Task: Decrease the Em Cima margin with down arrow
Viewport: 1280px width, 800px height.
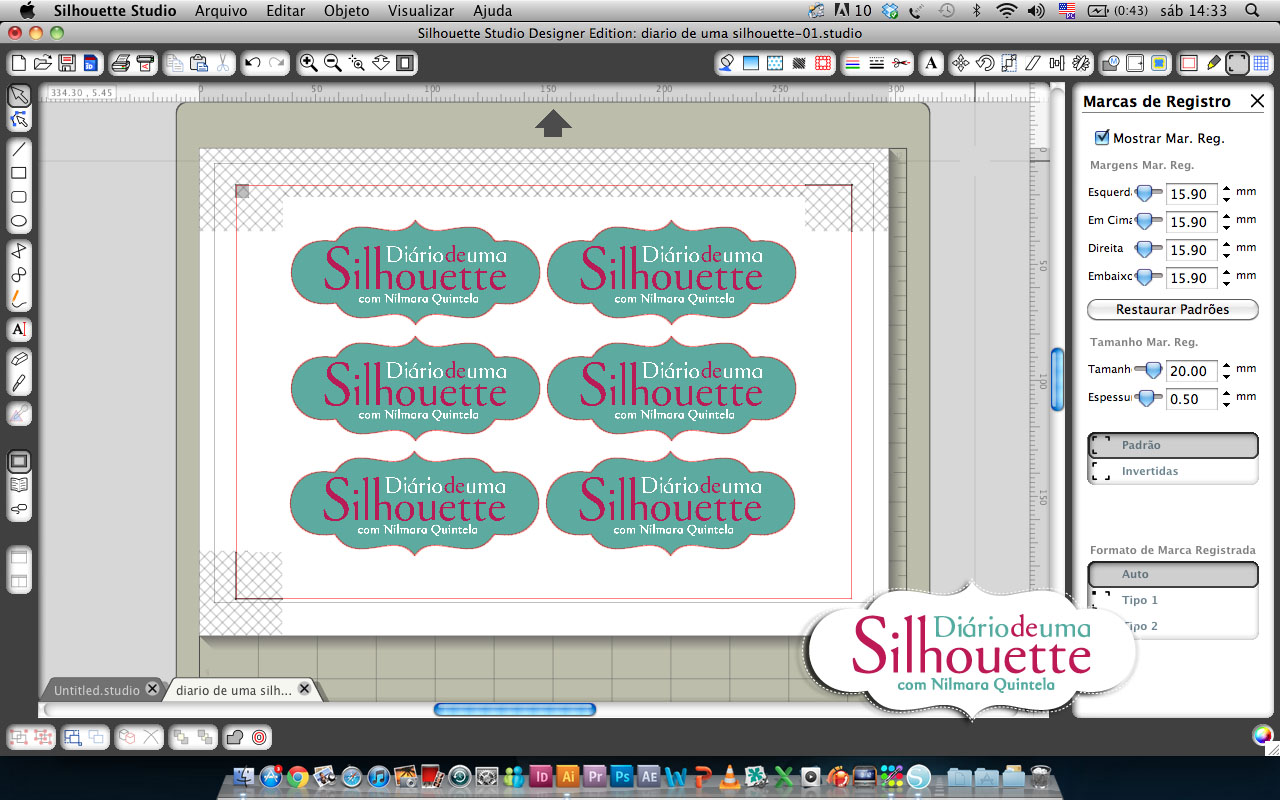Action: click(1226, 228)
